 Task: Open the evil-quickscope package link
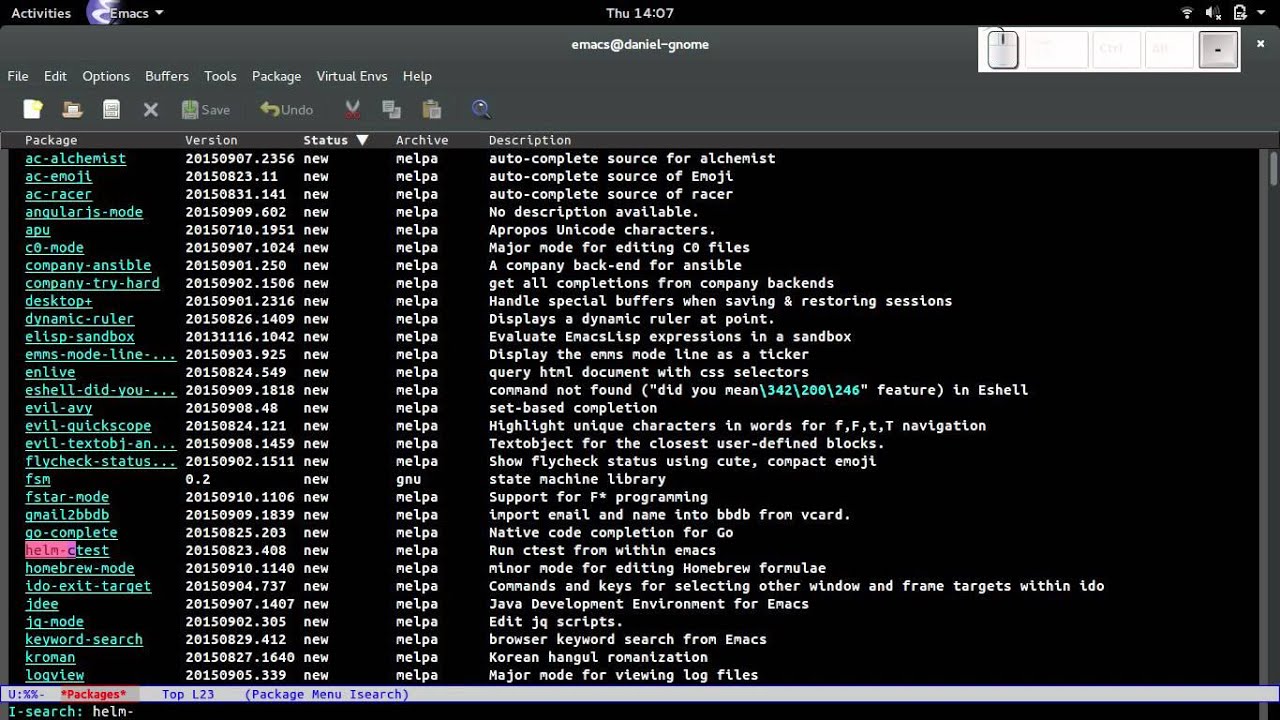click(x=88, y=426)
